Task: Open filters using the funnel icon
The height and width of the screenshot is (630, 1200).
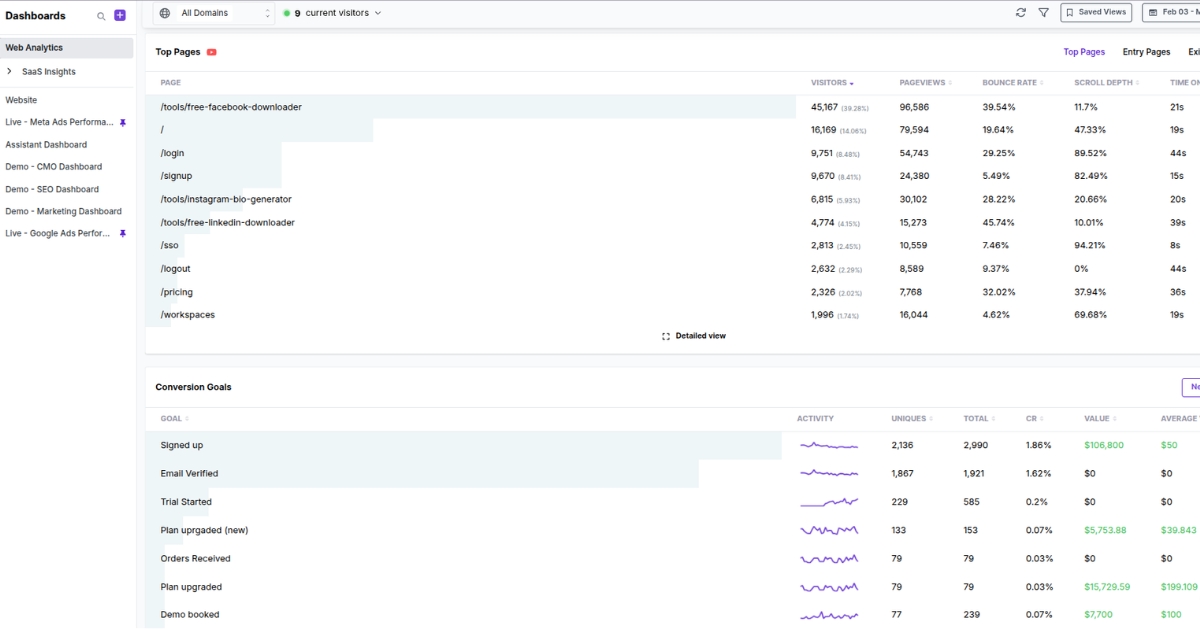Action: [x=1043, y=13]
